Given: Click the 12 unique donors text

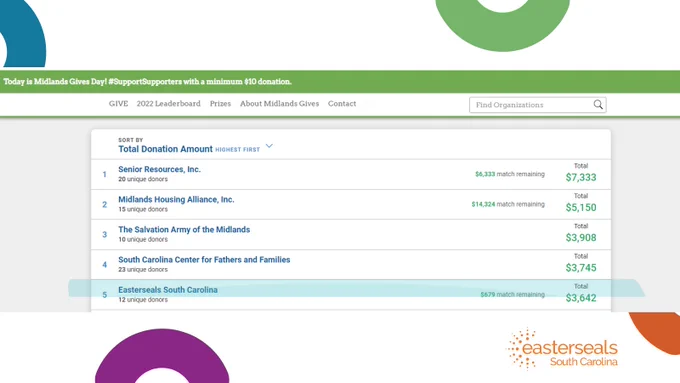Looking at the screenshot, I should click(x=143, y=300).
